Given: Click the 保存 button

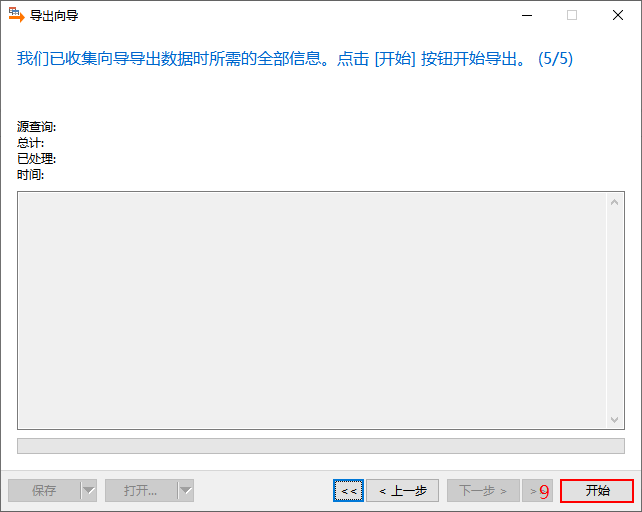Looking at the screenshot, I should pos(44,490).
